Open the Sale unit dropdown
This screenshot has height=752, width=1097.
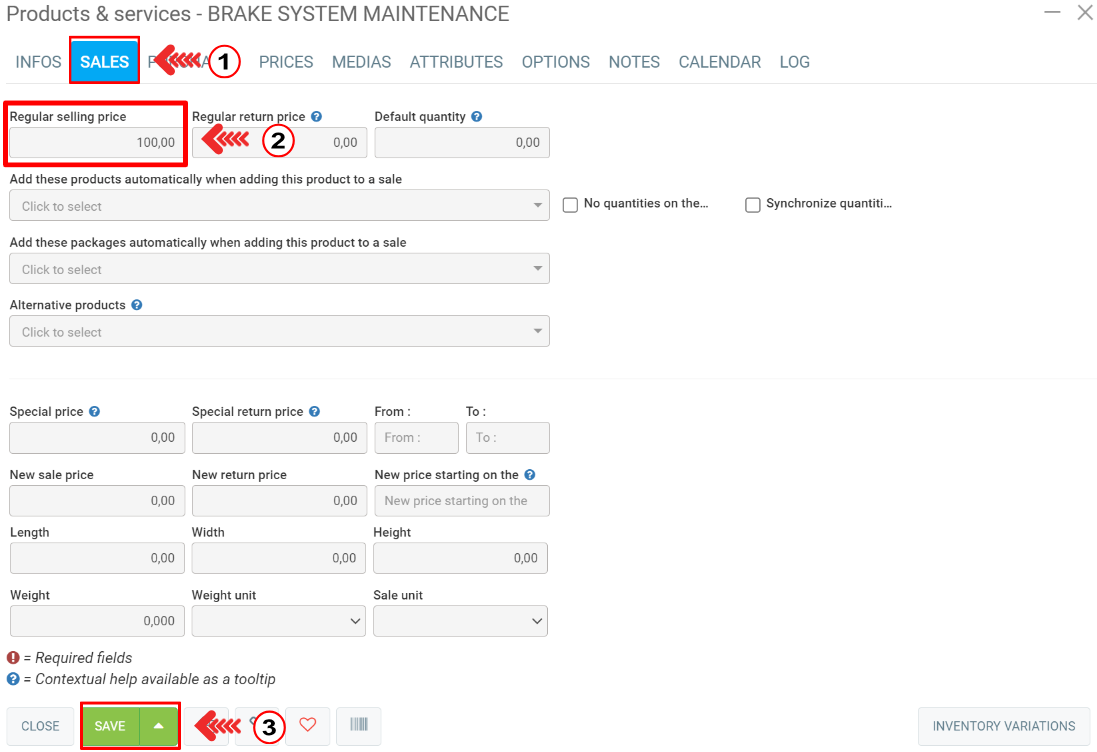[x=460, y=621]
